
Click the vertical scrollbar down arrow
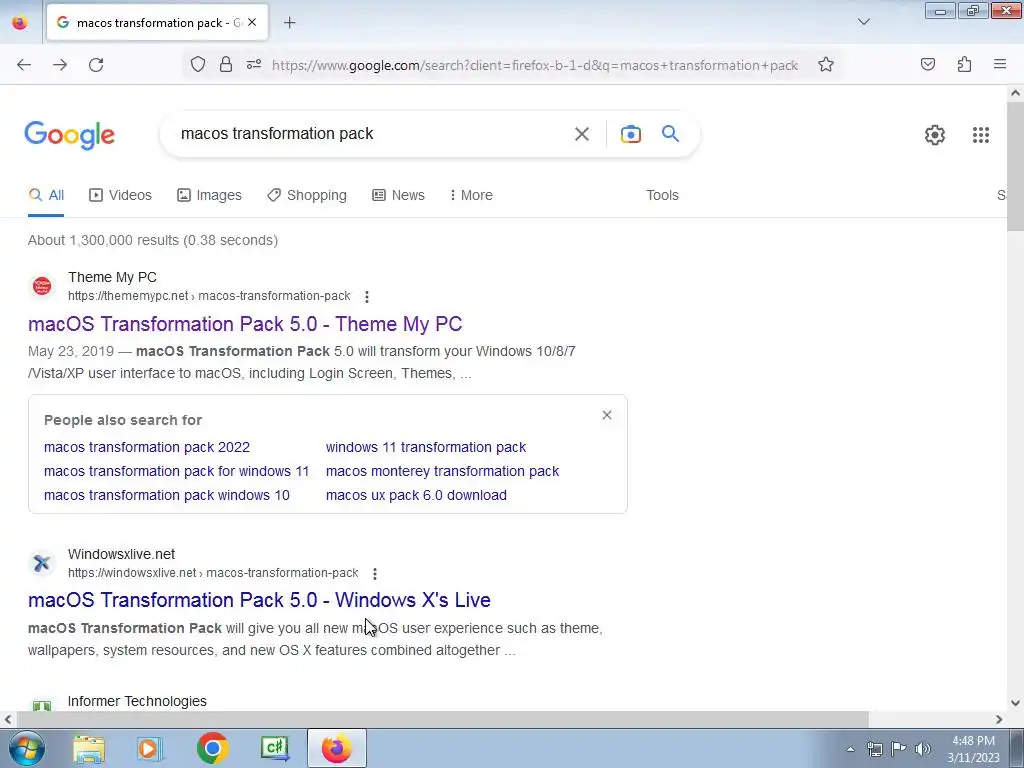click(x=1015, y=703)
